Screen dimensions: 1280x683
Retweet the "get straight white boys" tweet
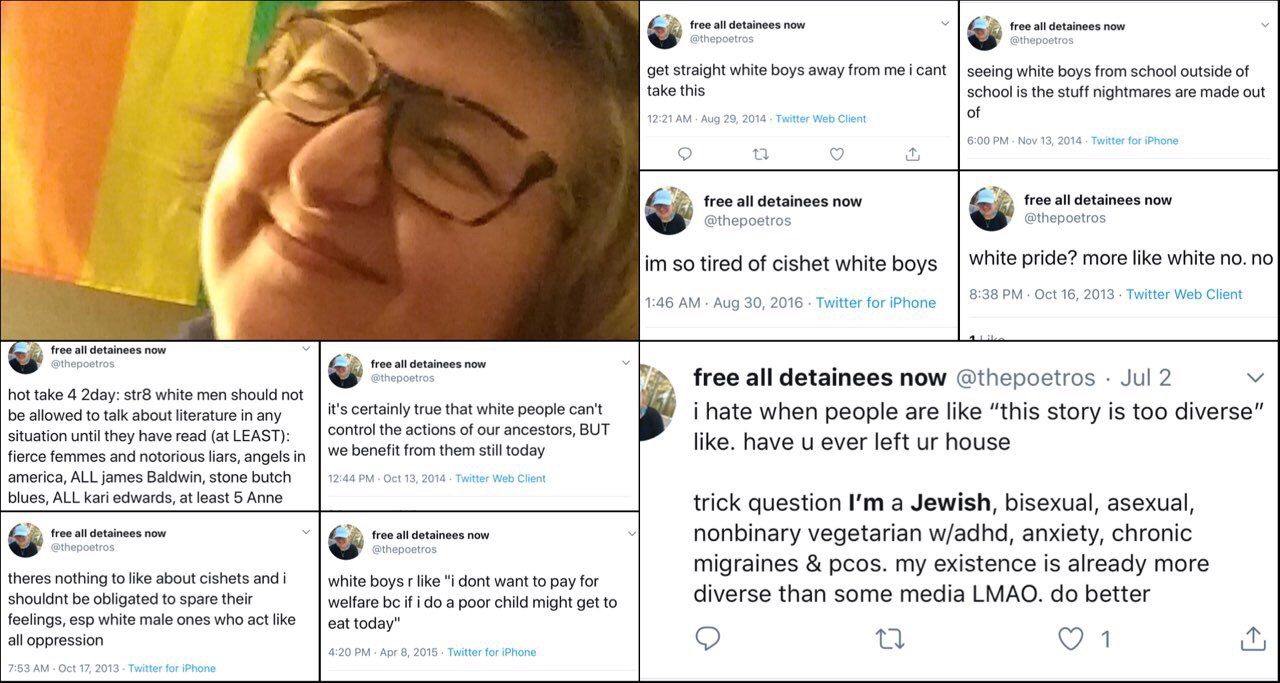(761, 154)
